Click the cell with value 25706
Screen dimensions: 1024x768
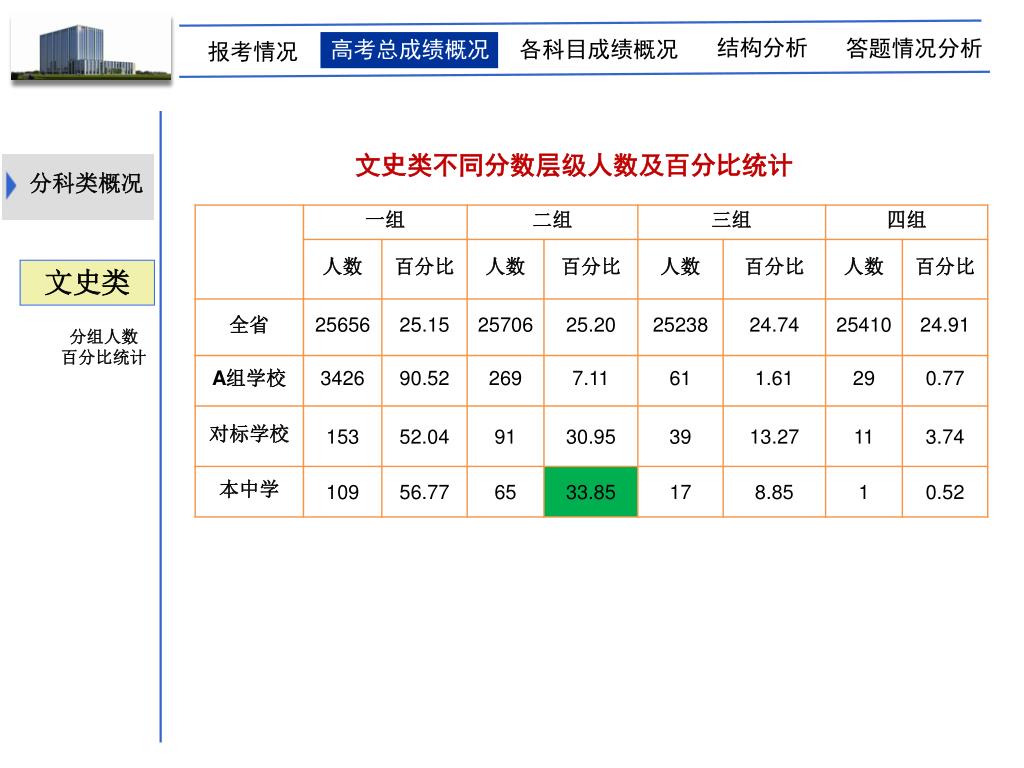[x=505, y=327]
